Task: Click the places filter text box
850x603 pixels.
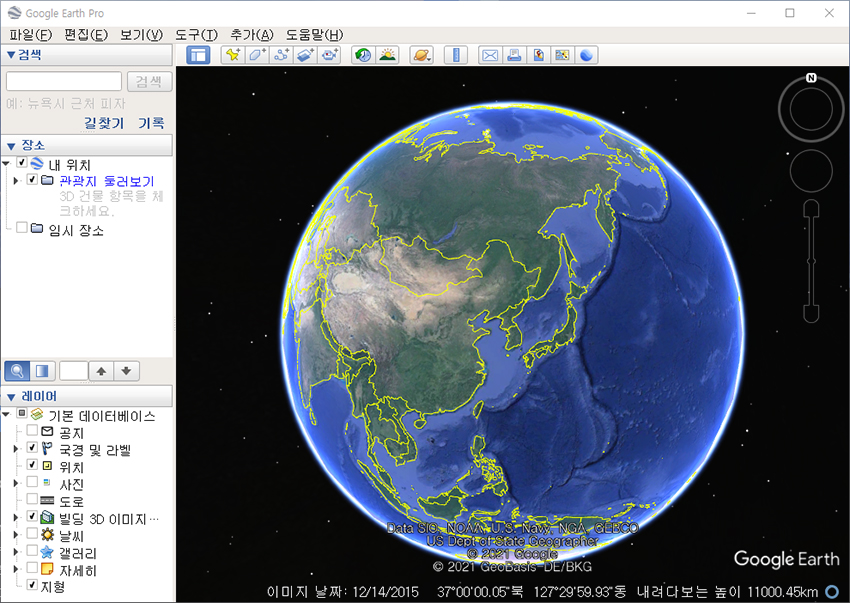Action: [73, 371]
